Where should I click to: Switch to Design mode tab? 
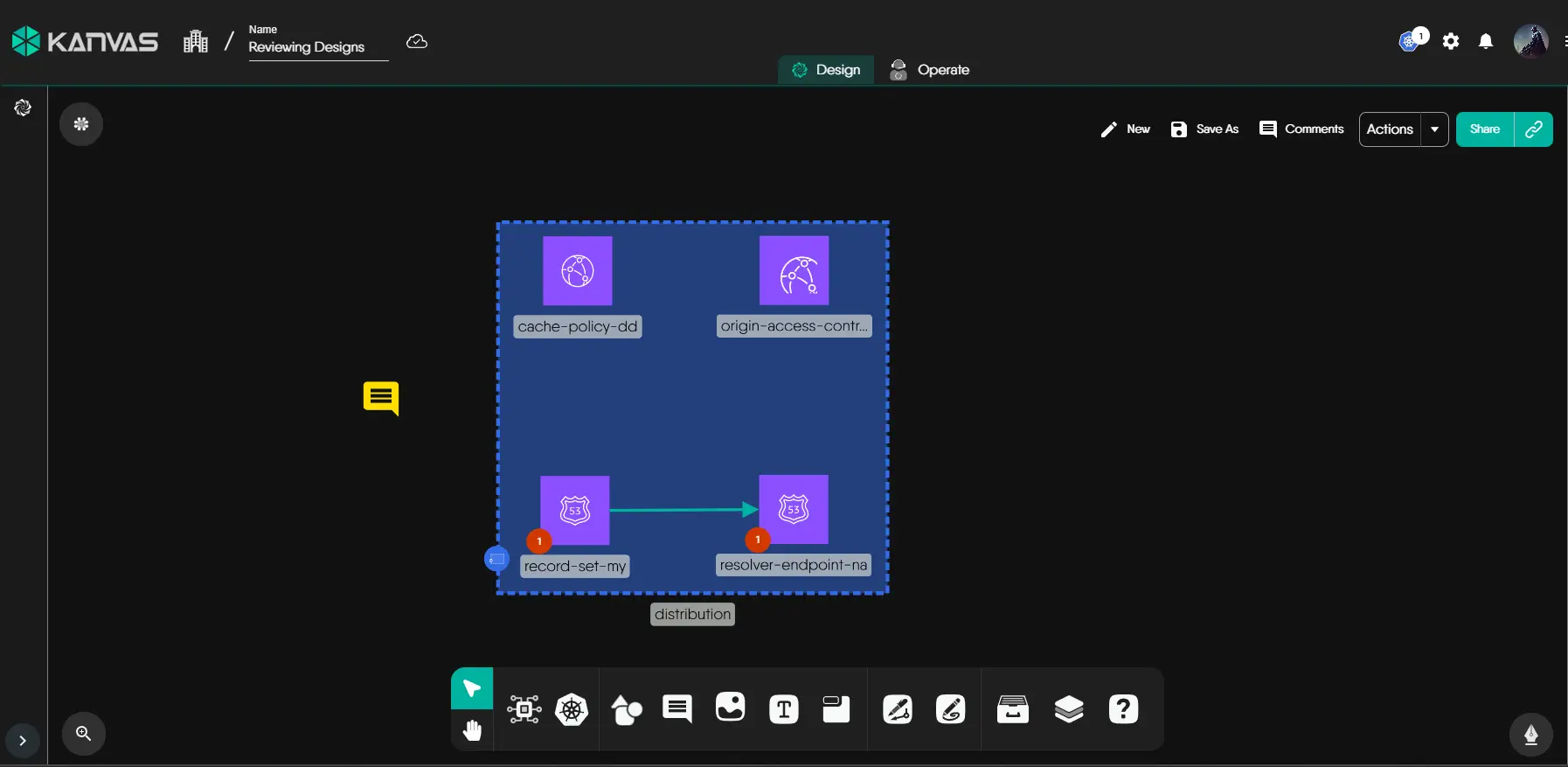click(x=826, y=70)
